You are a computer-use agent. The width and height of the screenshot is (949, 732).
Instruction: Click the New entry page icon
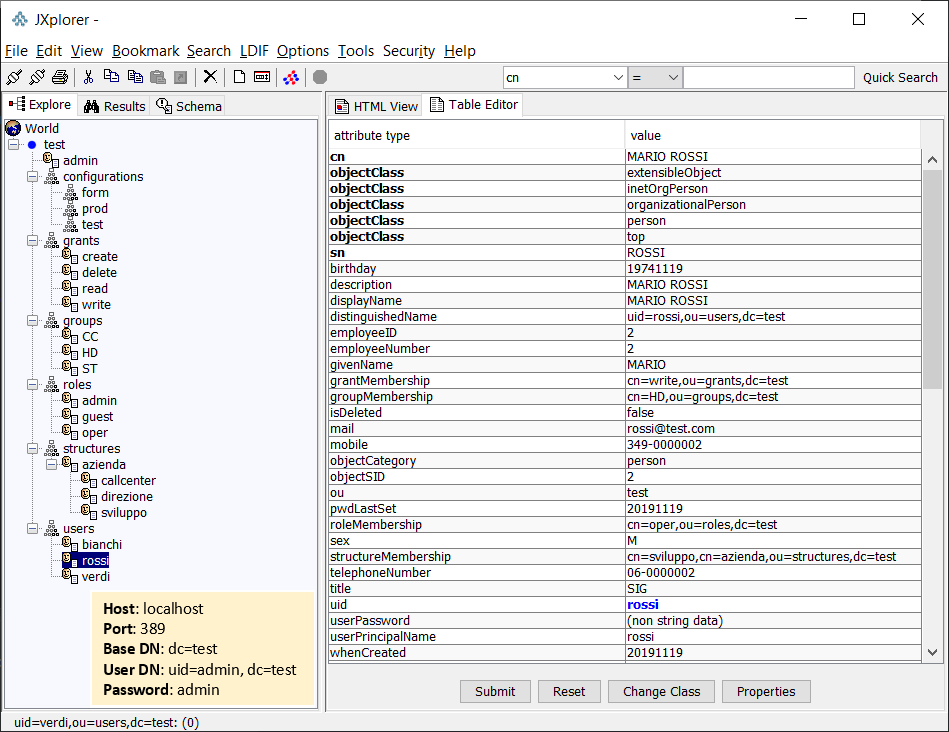239,77
